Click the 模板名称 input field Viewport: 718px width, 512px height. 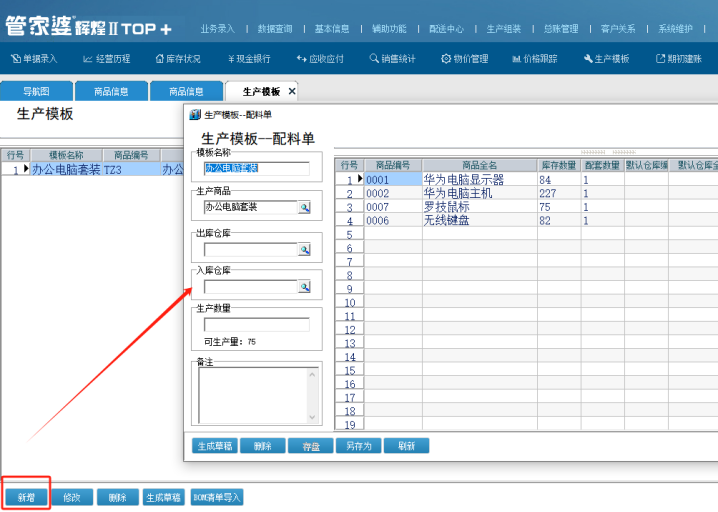click(x=256, y=168)
